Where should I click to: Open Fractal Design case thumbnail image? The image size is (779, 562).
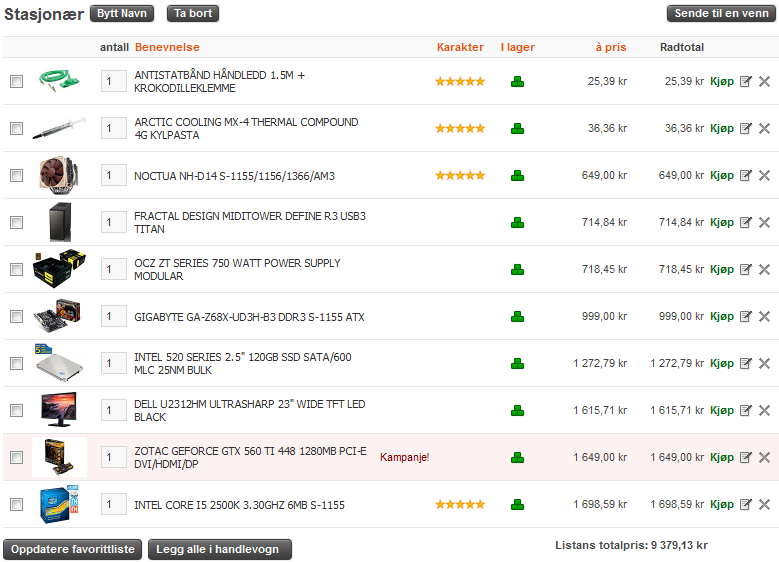[60, 222]
